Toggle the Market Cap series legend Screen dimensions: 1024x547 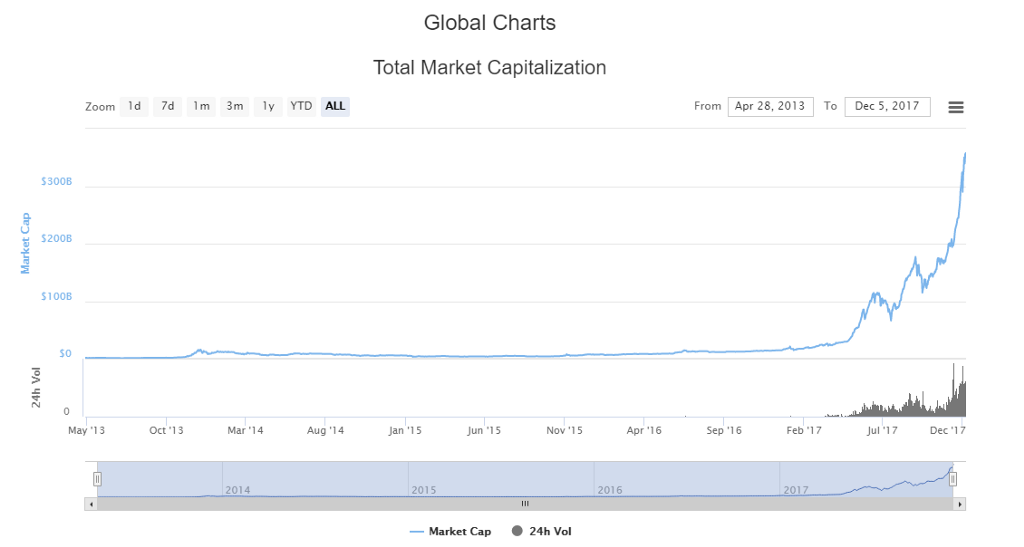coord(451,532)
